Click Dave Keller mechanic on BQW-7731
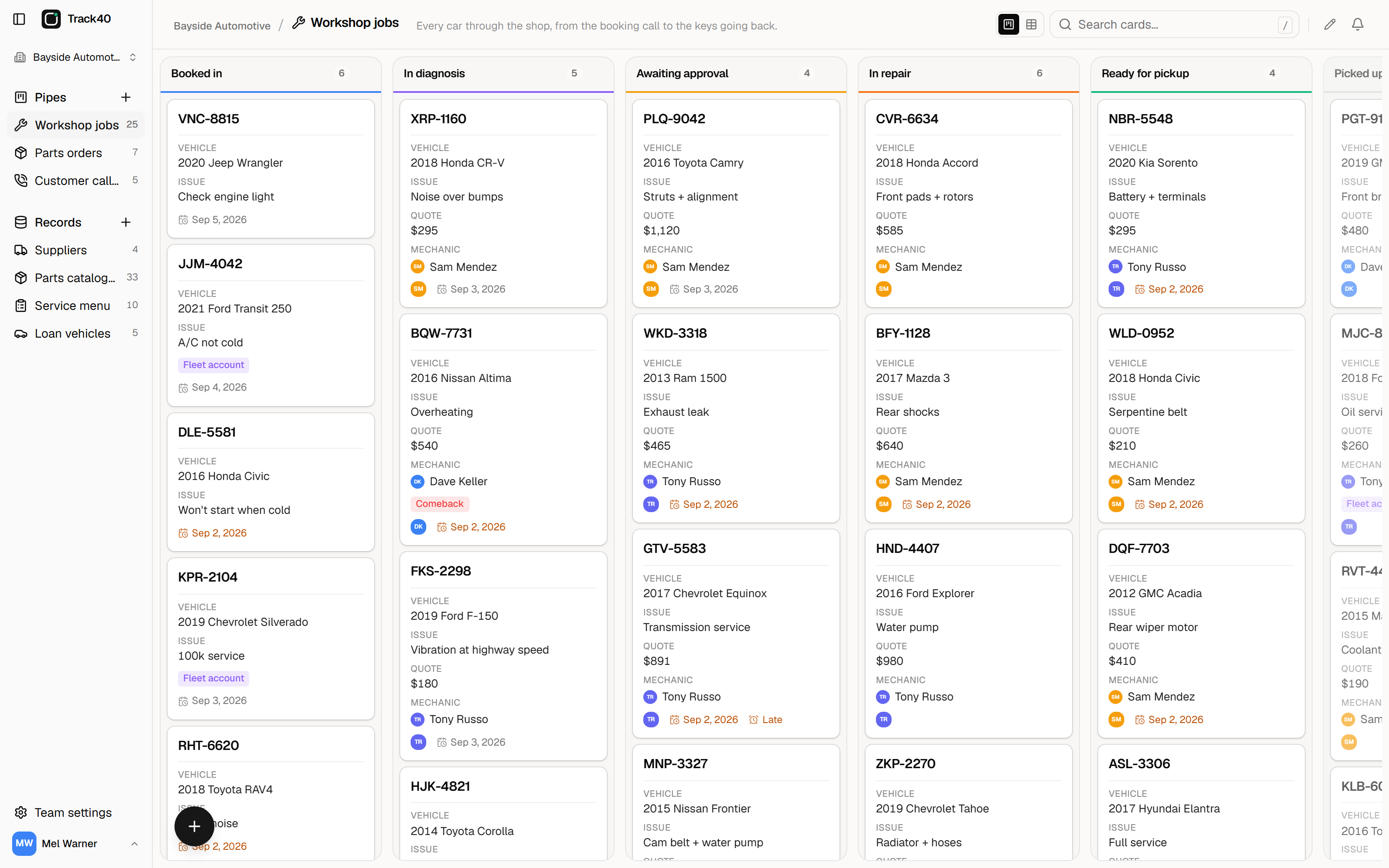1389x868 pixels. coord(449,482)
